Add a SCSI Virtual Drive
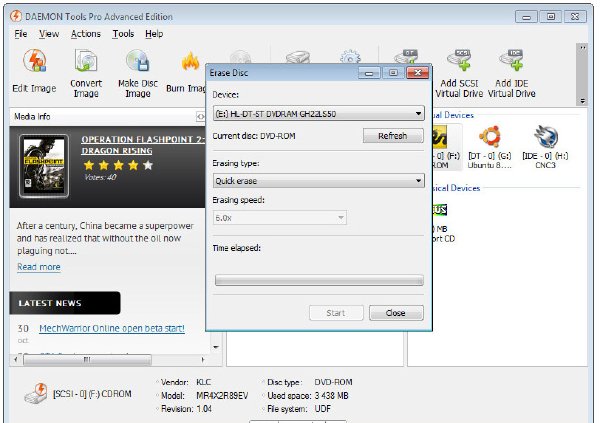The width and height of the screenshot is (600, 423). (459, 73)
